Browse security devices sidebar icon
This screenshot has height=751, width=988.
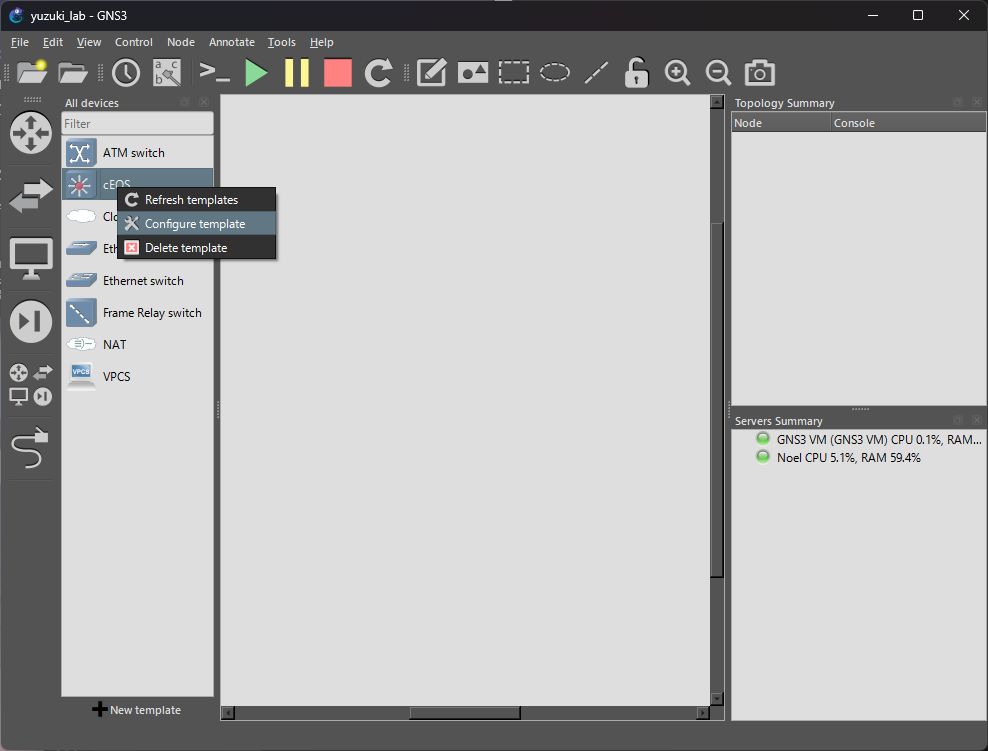tap(31, 321)
